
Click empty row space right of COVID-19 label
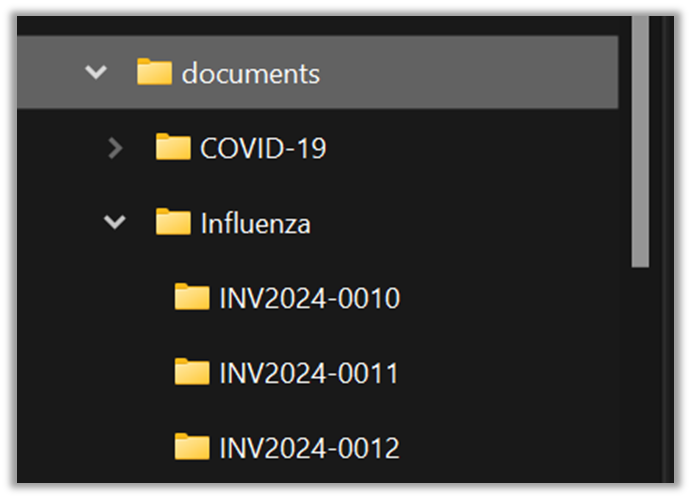[x=470, y=148]
